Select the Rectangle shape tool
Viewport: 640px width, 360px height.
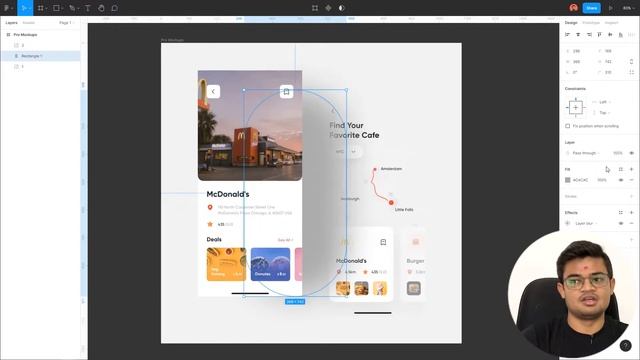click(56, 8)
